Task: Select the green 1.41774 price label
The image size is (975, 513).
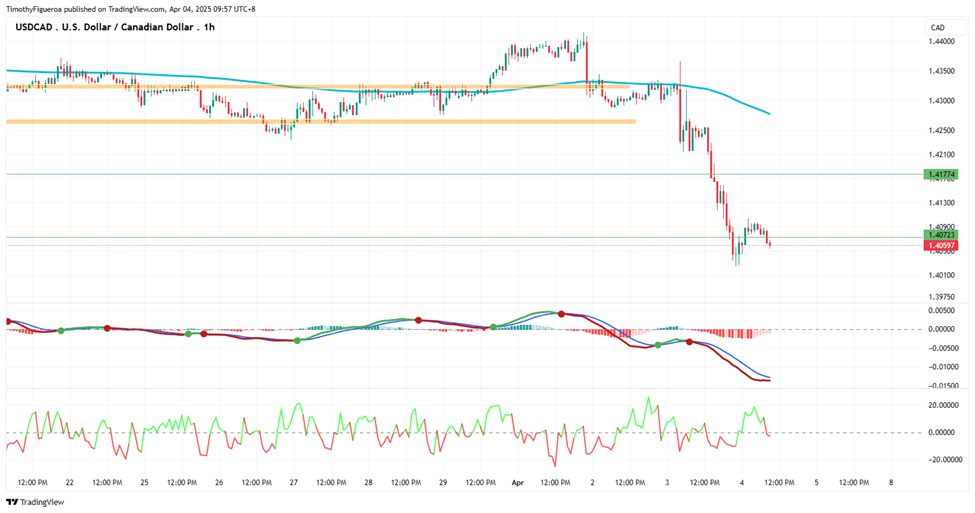Action: point(941,175)
